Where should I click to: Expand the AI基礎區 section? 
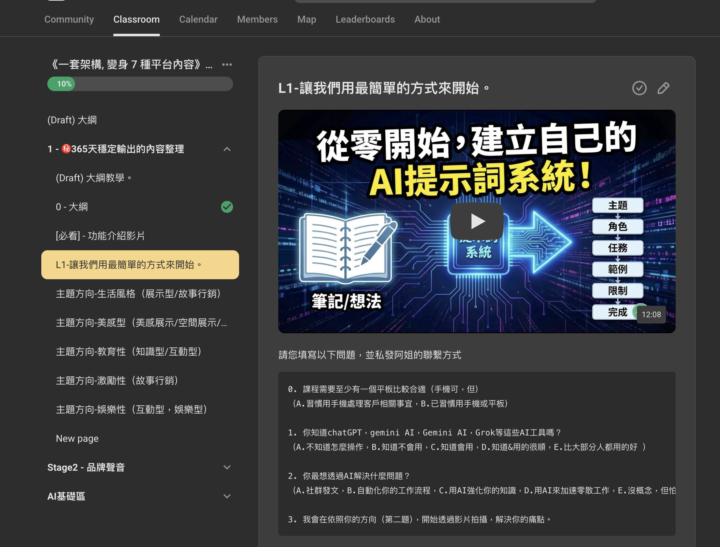pos(227,496)
